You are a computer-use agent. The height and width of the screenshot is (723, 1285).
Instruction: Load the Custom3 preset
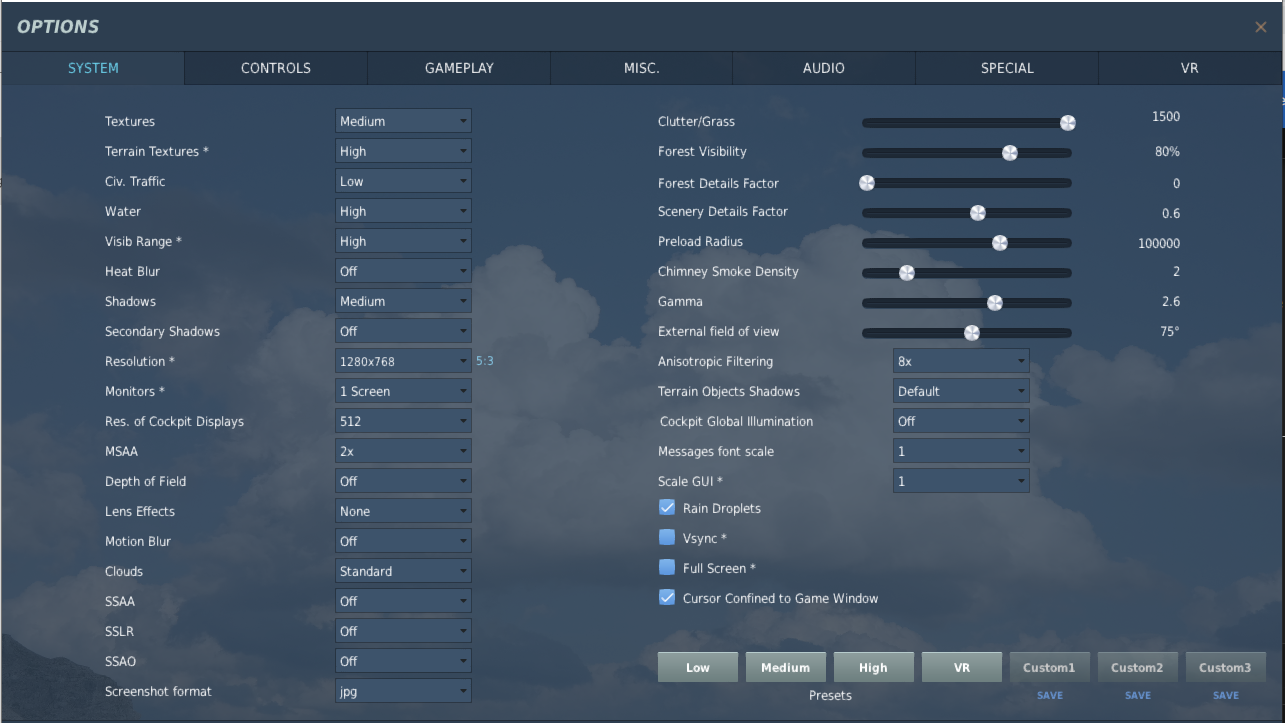(x=1225, y=667)
